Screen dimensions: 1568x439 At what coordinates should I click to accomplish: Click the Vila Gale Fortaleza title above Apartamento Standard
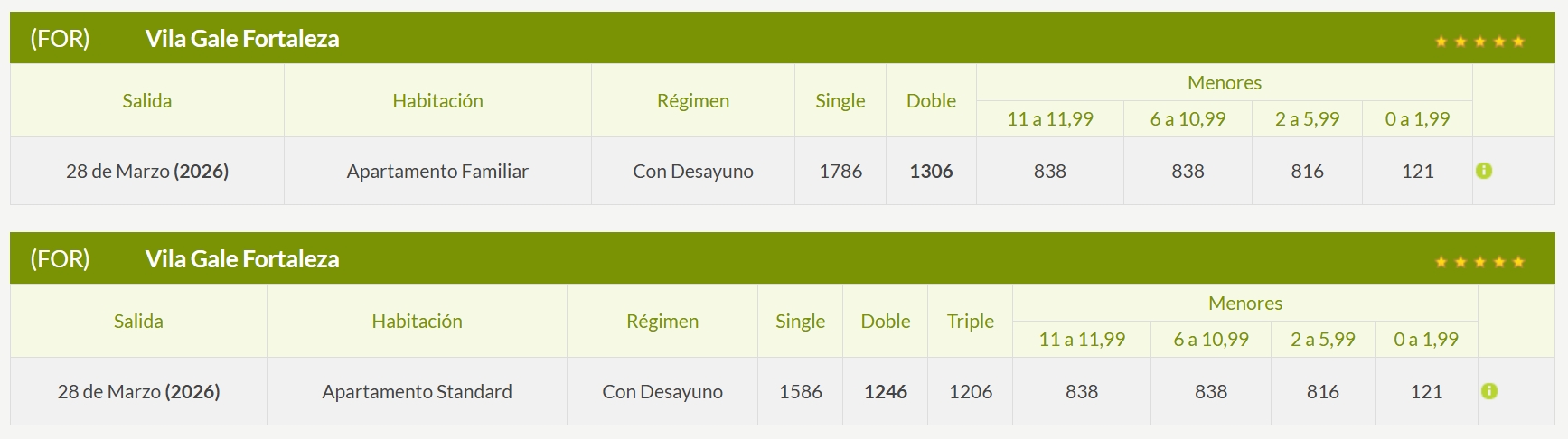click(242, 259)
